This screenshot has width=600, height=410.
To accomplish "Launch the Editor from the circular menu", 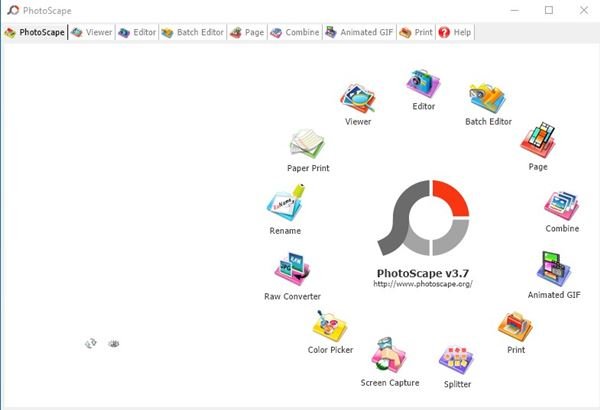I will pos(423,84).
